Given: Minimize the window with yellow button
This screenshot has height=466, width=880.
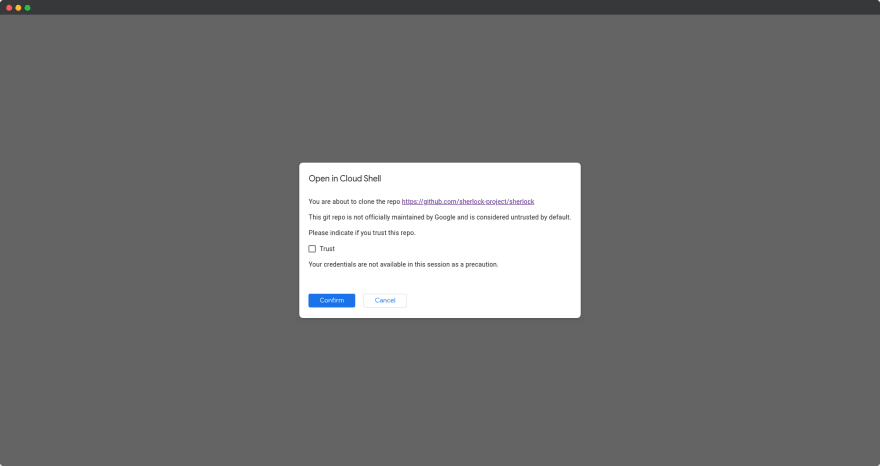Looking at the screenshot, I should click(x=18, y=8).
